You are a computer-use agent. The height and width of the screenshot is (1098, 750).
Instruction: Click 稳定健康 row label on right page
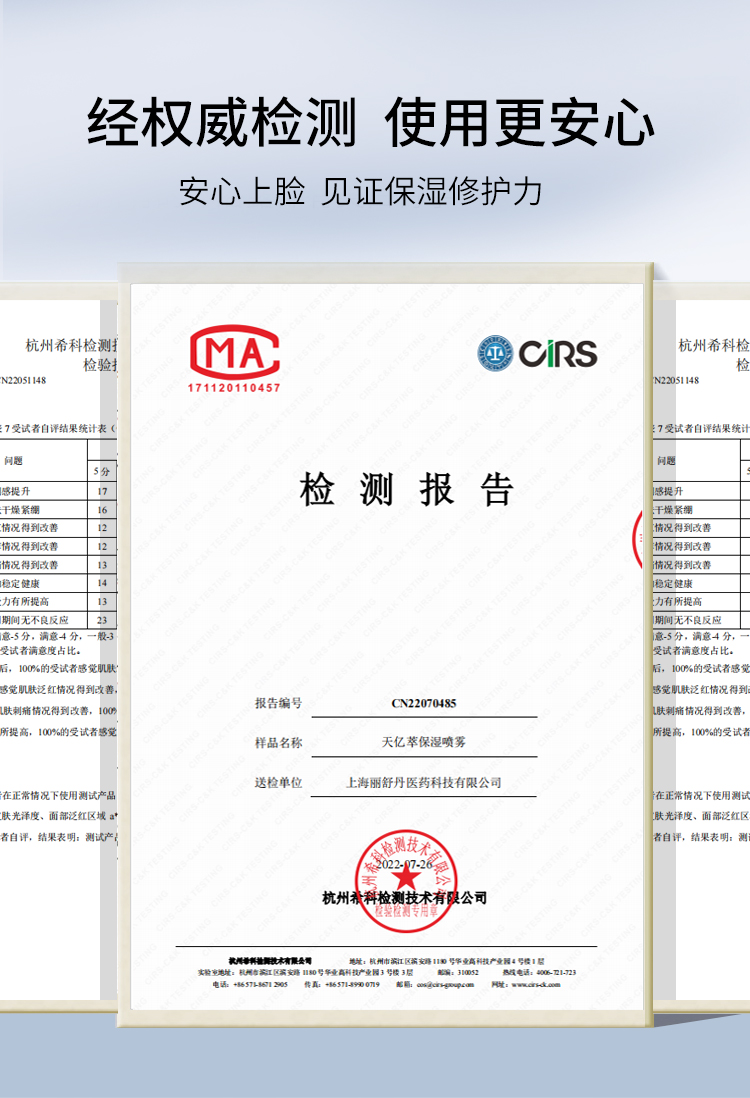coord(673,583)
